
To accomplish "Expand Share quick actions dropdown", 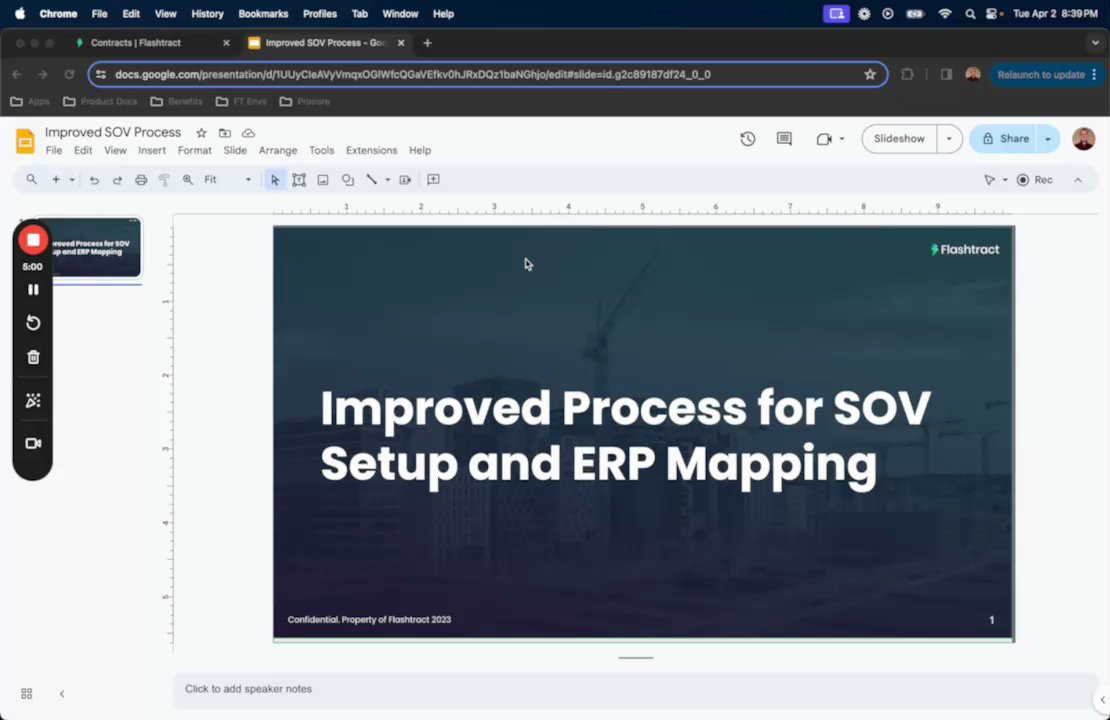I will tap(1048, 139).
